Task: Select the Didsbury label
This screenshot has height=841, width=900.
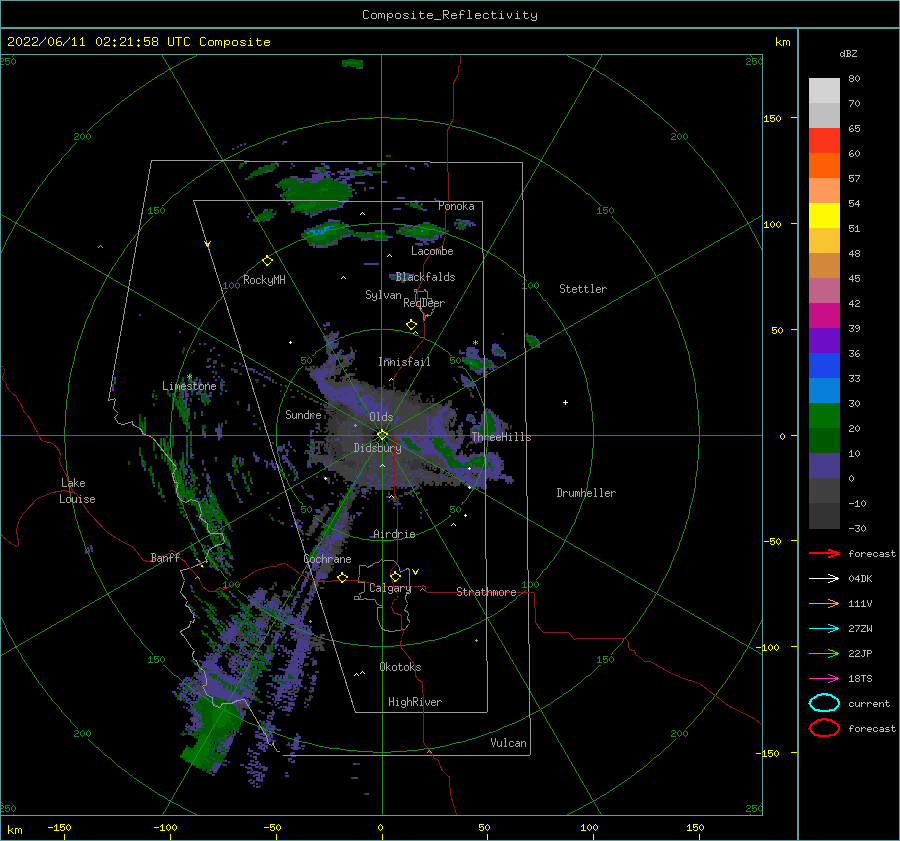Action: coord(377,448)
